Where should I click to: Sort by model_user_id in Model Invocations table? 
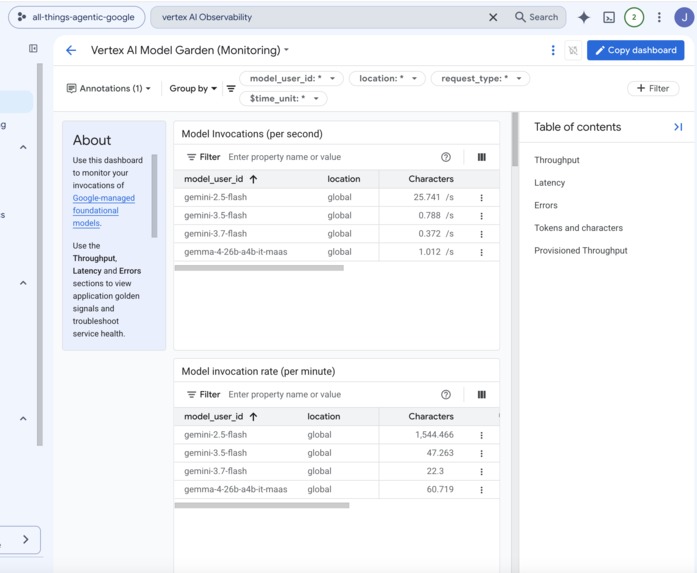click(220, 179)
